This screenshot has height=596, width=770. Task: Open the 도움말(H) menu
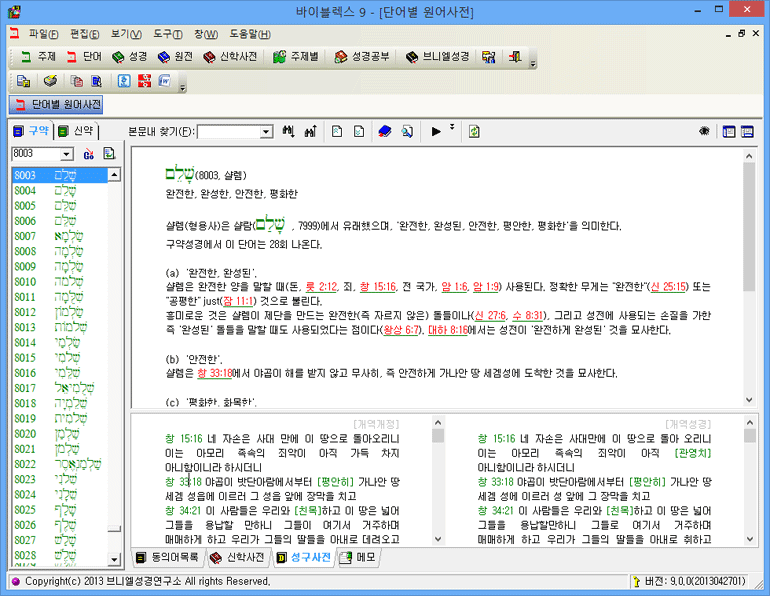click(x=250, y=34)
